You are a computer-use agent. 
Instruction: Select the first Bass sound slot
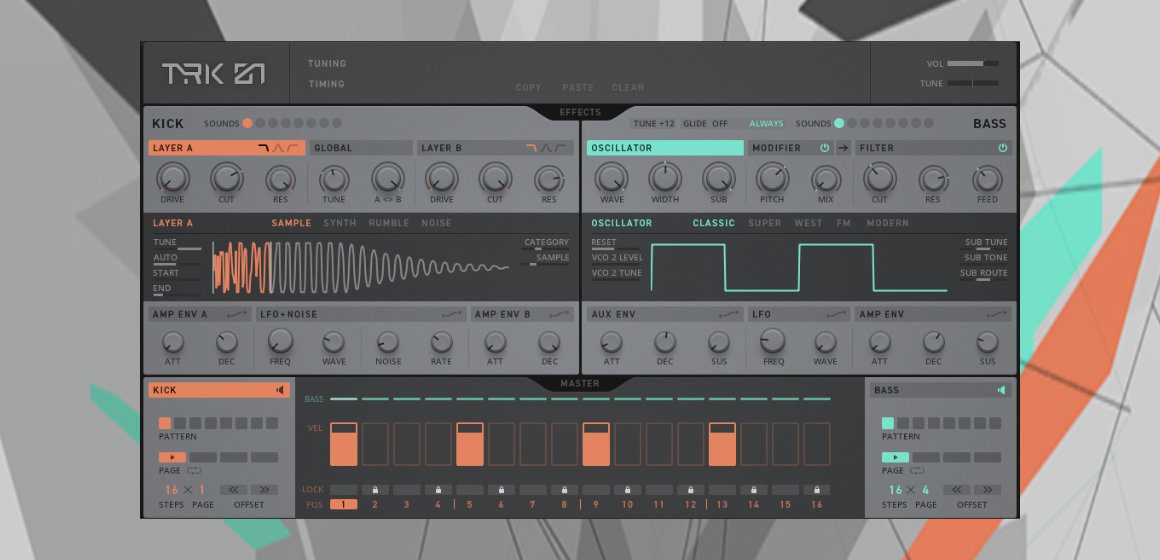(839, 124)
